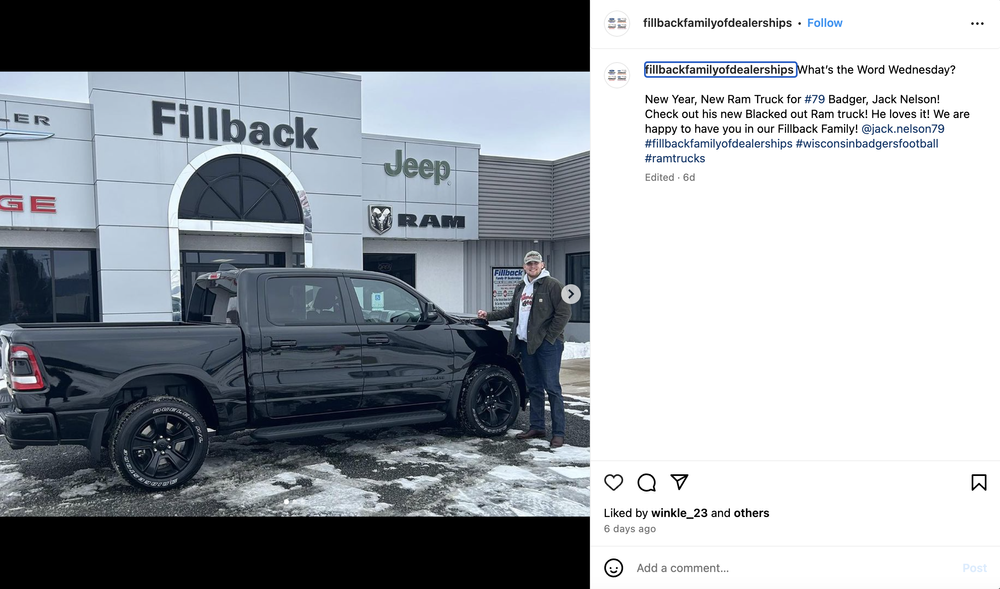1000x589 pixels.
Task: Focus the Add a comment field
Action: 794,568
